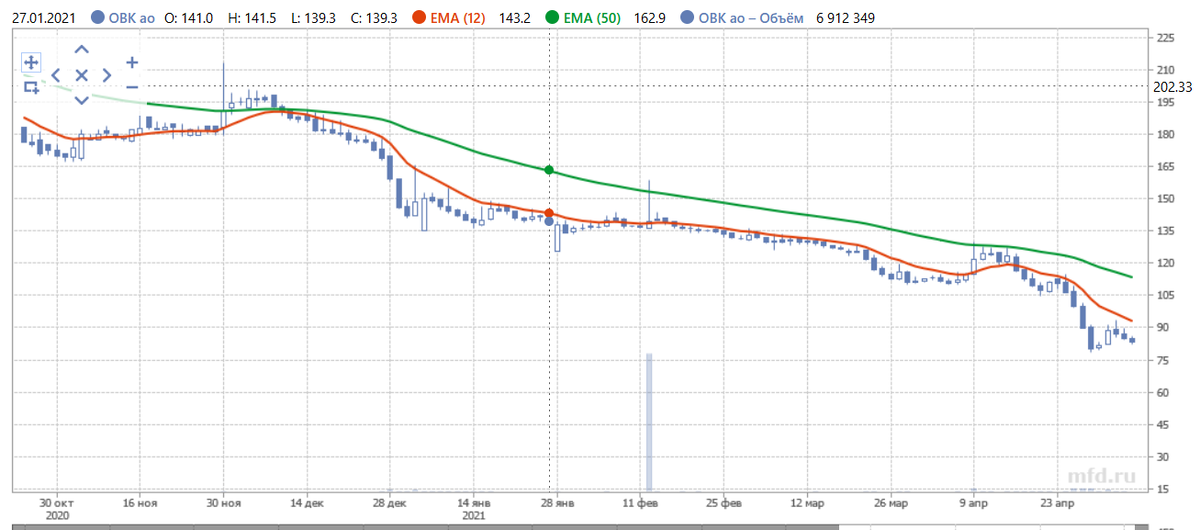Click the EMA (50) legend label
The image size is (1200, 530).
(x=592, y=17)
